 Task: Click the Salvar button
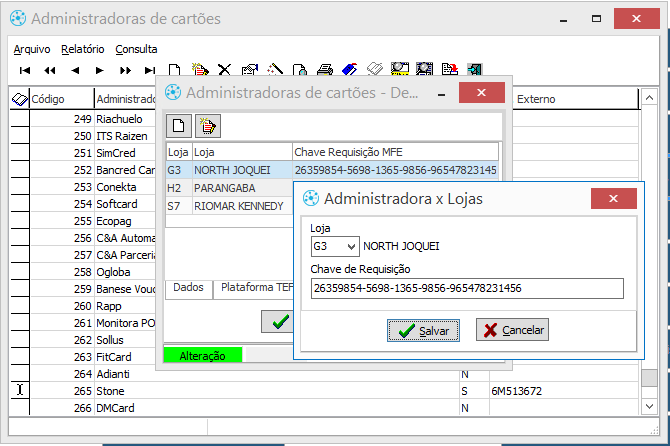(x=423, y=330)
